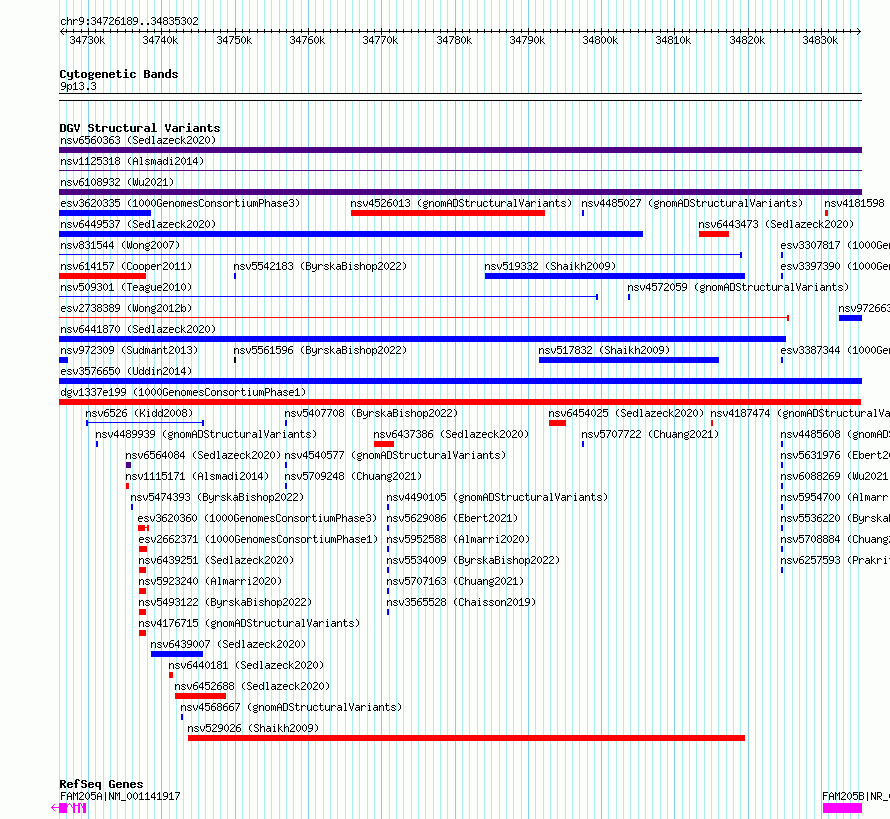Select the nsv614157 (Cooper2011) red bar
This screenshot has width=890, height=819.
(103, 276)
